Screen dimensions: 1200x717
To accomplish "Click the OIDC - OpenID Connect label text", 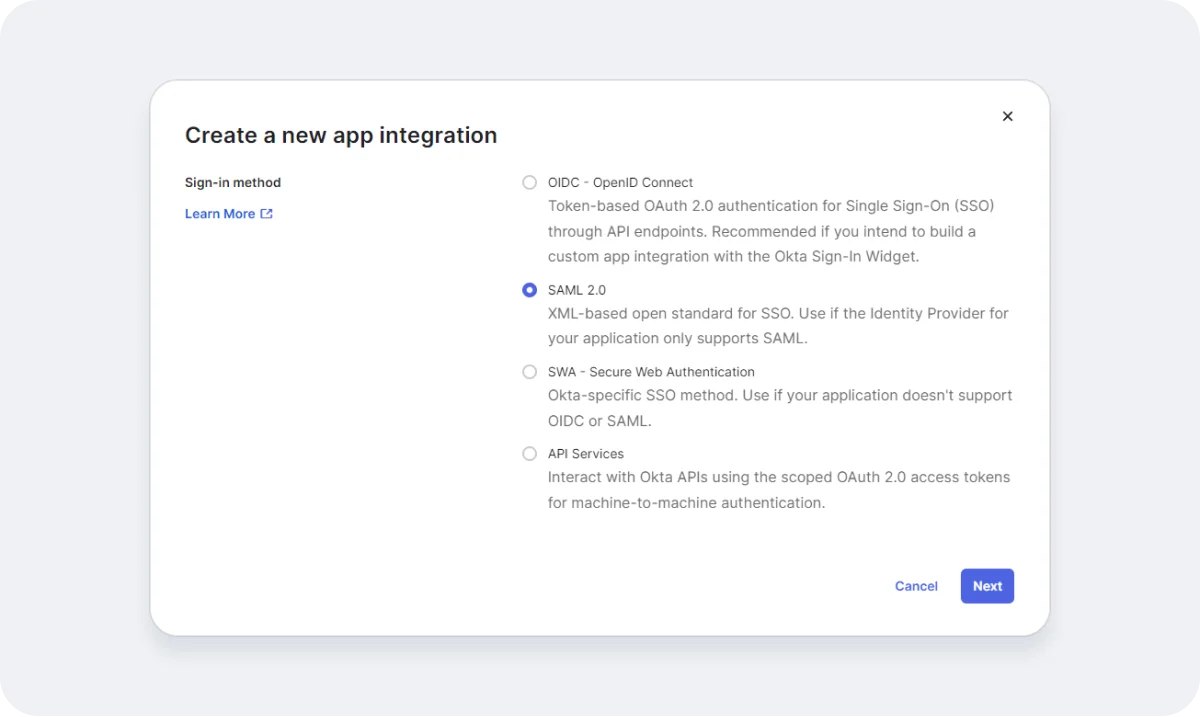I will (620, 182).
